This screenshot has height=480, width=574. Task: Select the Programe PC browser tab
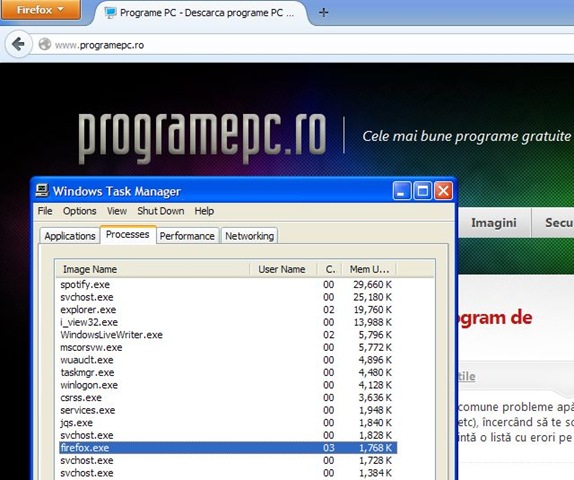[x=201, y=13]
